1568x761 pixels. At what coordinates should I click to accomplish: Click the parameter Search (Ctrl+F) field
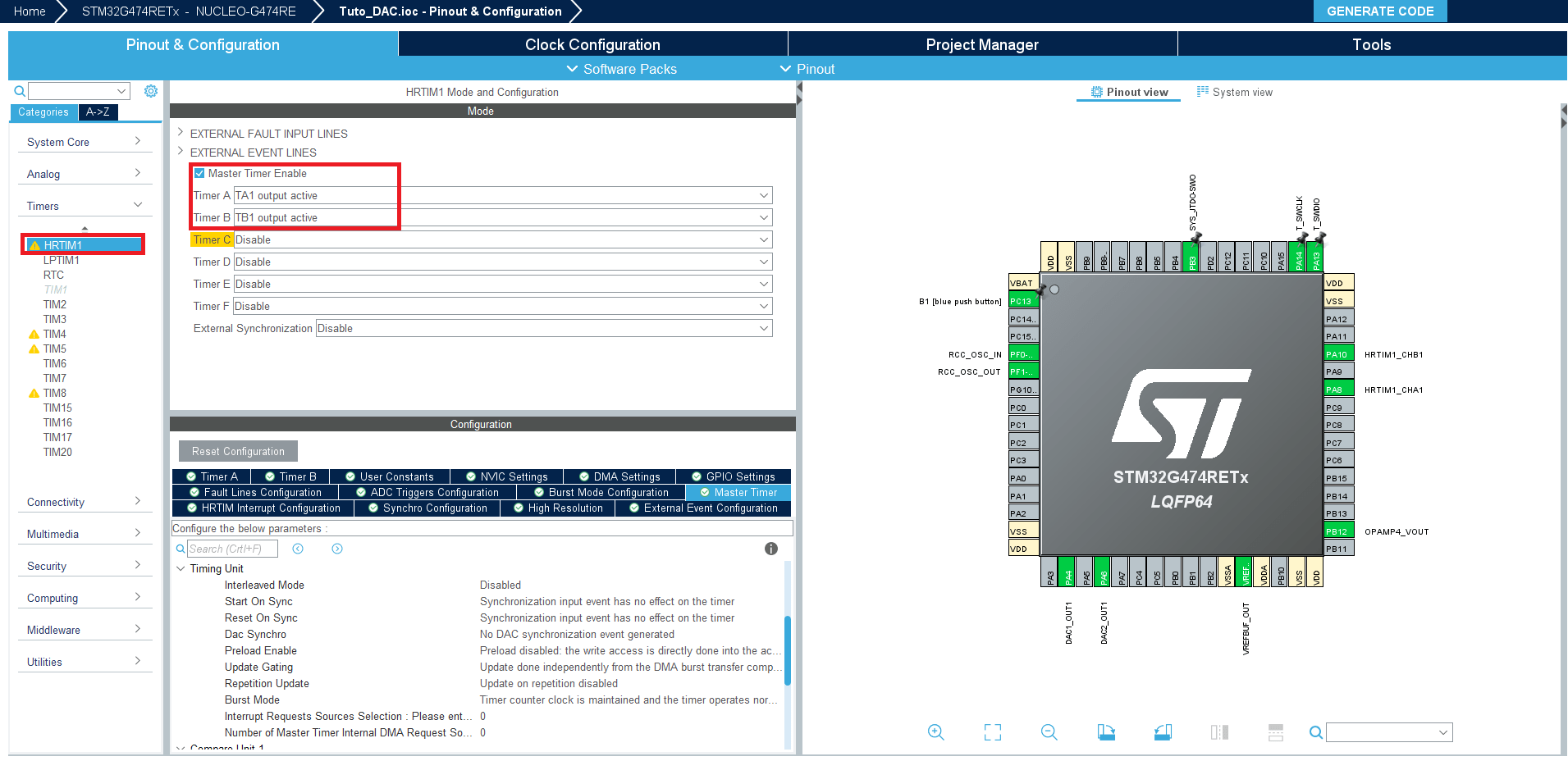pyautogui.click(x=232, y=549)
